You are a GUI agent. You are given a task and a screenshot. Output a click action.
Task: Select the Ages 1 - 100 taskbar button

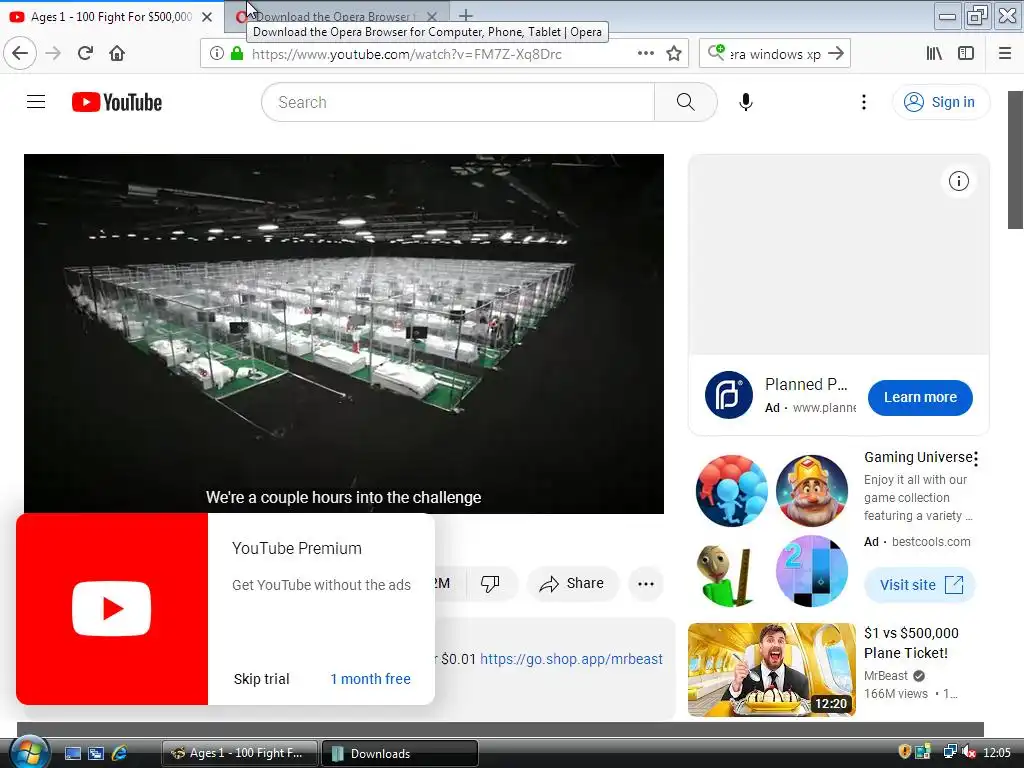(240, 753)
